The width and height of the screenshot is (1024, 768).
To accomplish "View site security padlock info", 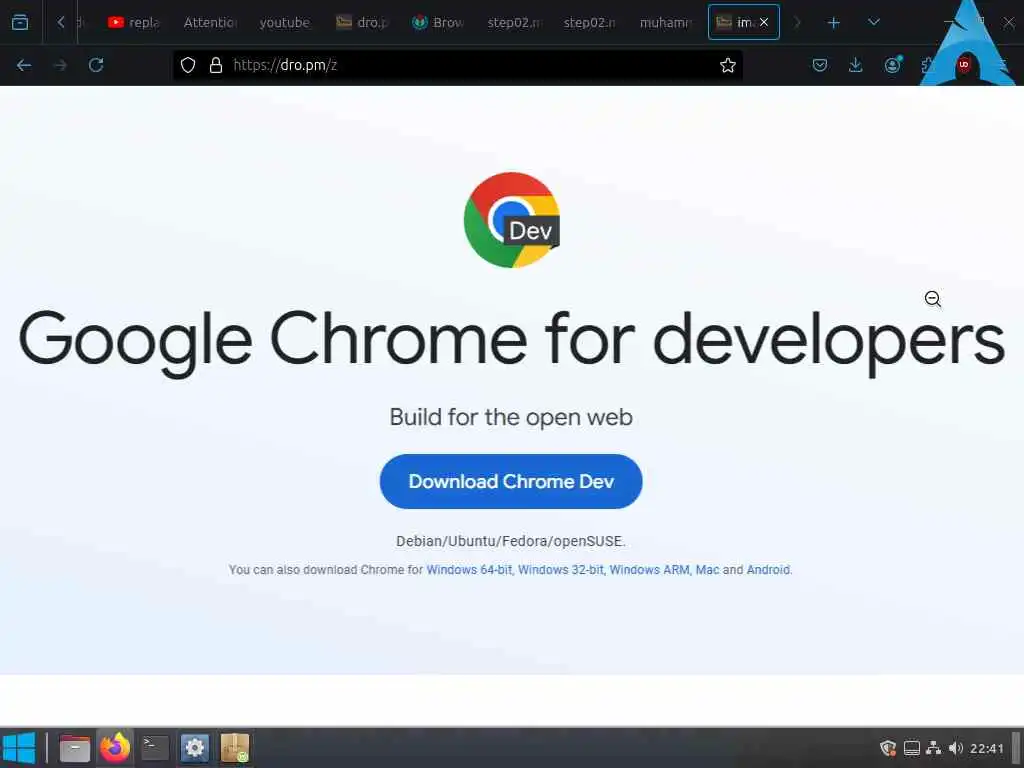I will (x=216, y=65).
